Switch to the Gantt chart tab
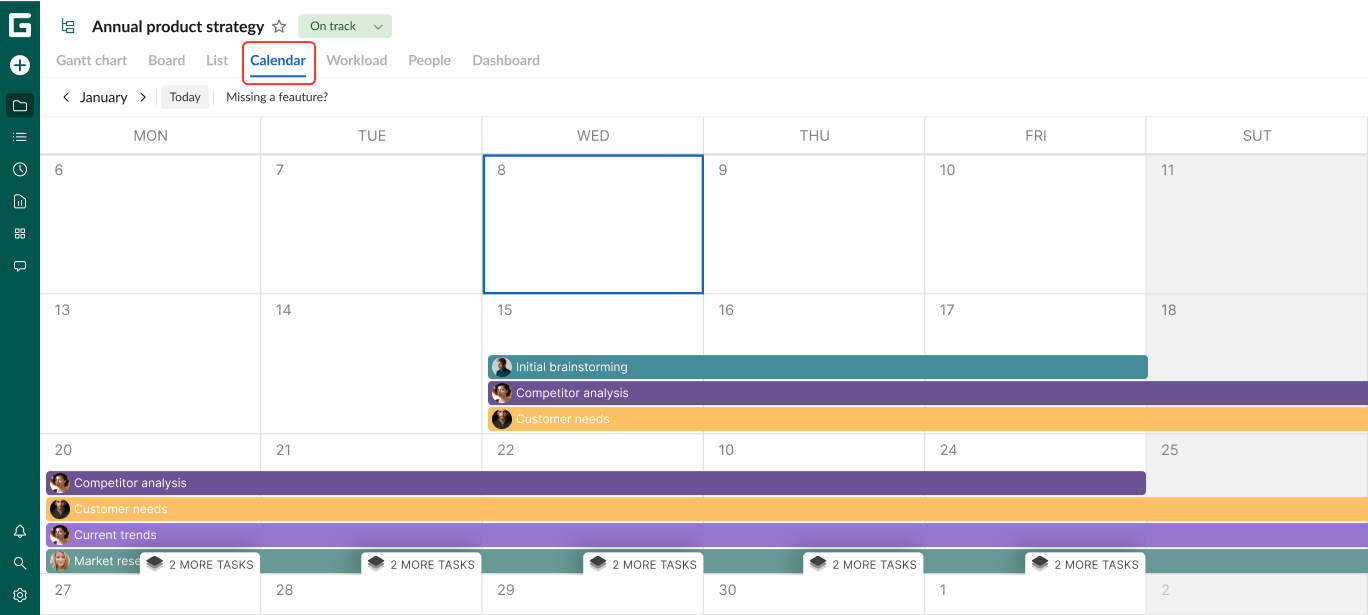 coord(92,60)
